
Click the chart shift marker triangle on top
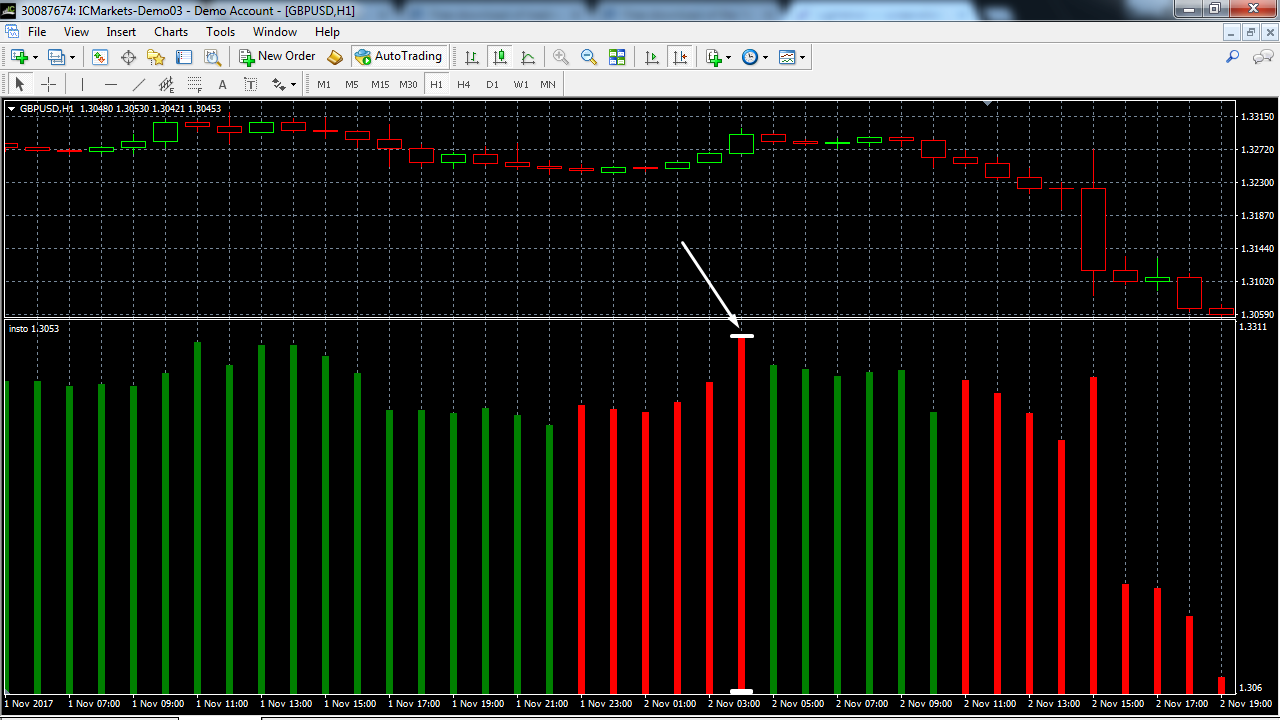point(988,102)
